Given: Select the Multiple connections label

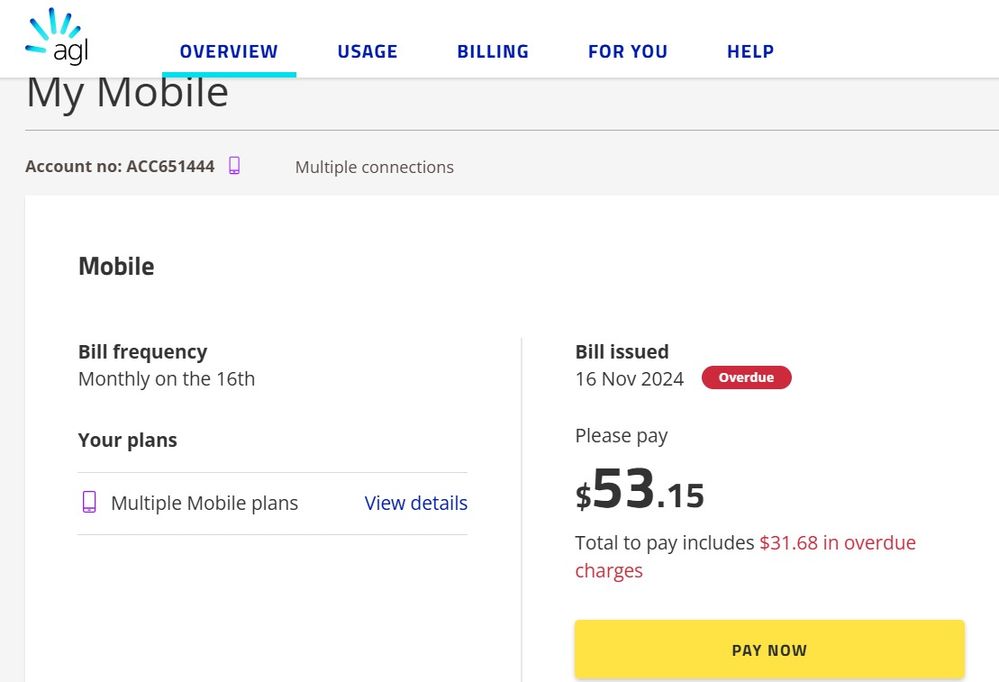Looking at the screenshot, I should 374,167.
